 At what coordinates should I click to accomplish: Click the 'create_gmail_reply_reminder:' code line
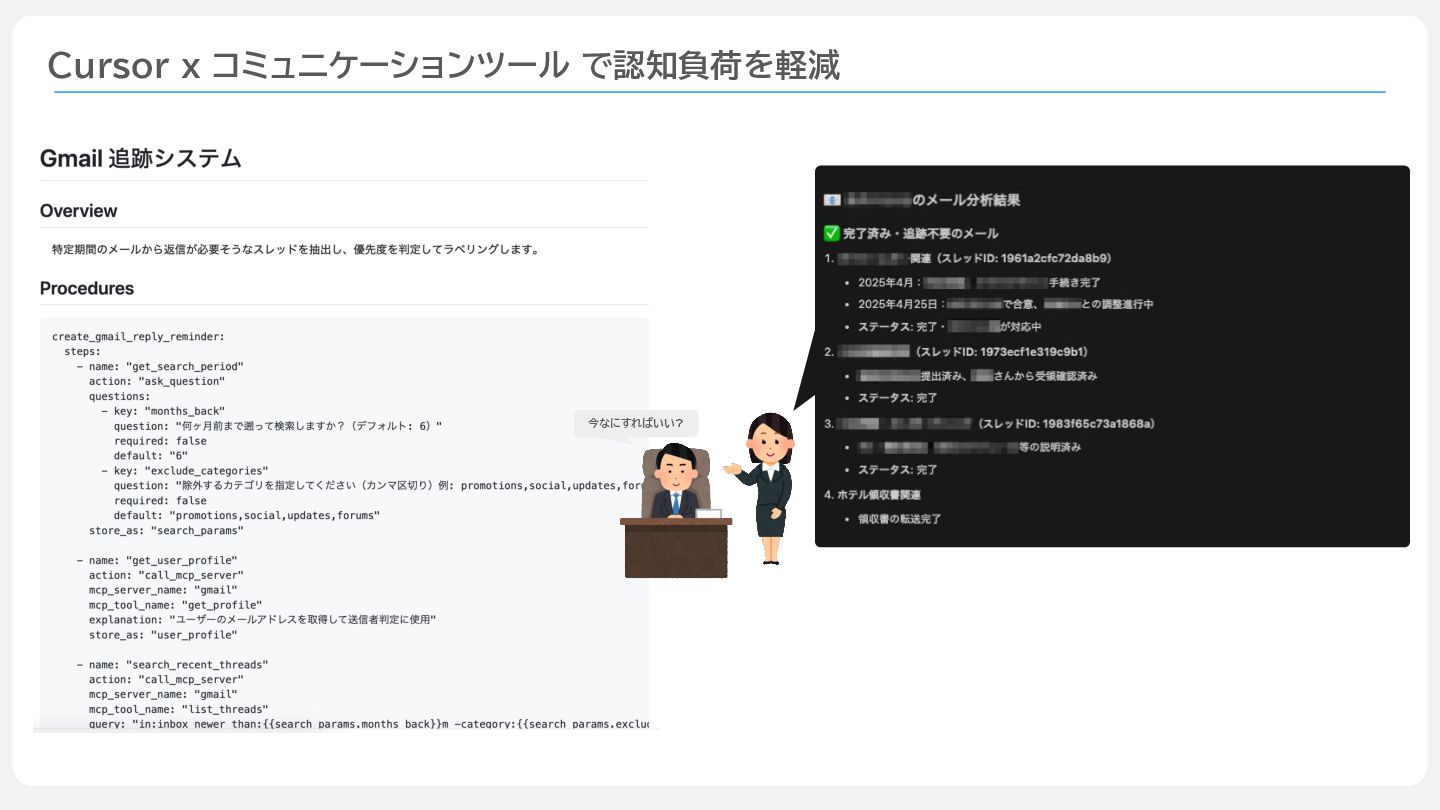[x=138, y=337]
